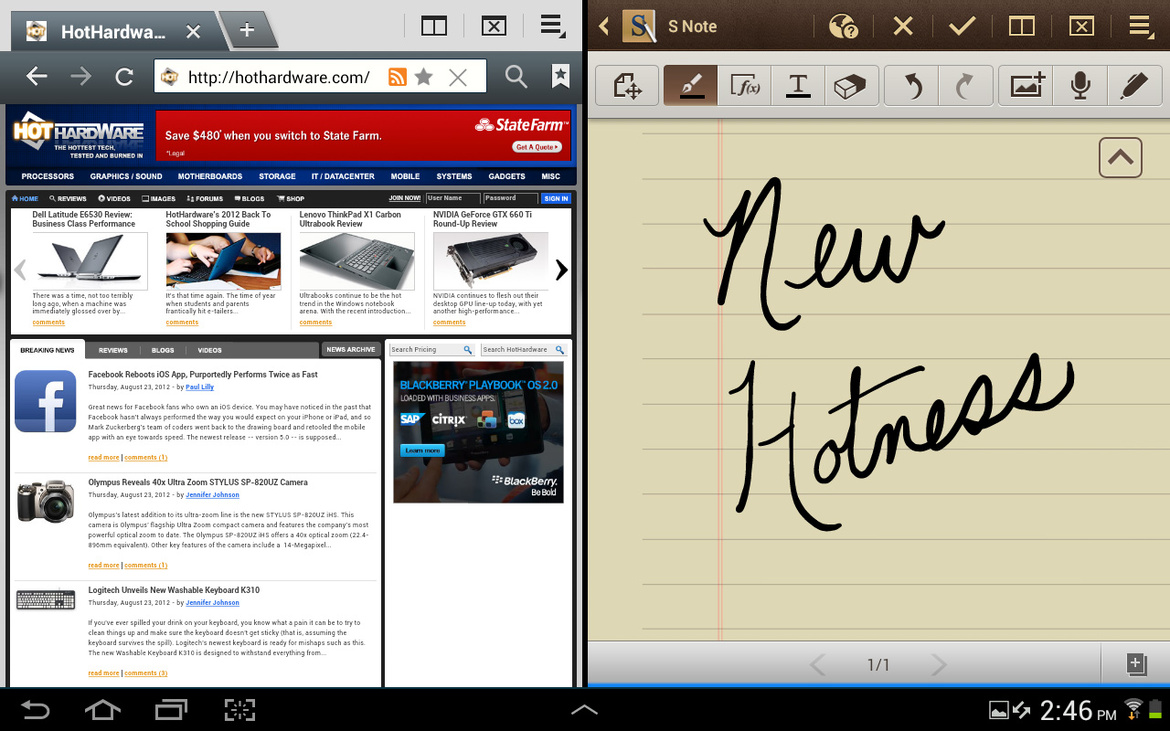Go forward in the browser
The image size is (1170, 731).
pos(81,76)
